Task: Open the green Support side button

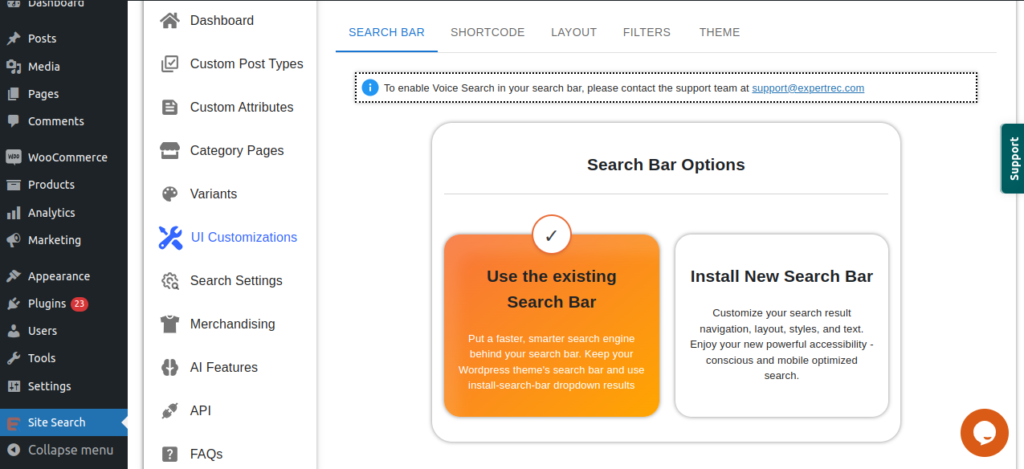Action: pos(1012,159)
